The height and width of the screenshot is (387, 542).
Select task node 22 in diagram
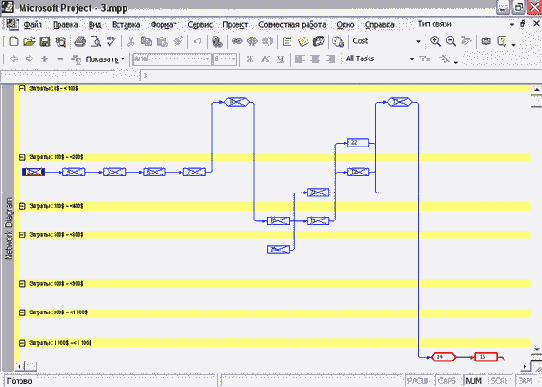point(358,143)
